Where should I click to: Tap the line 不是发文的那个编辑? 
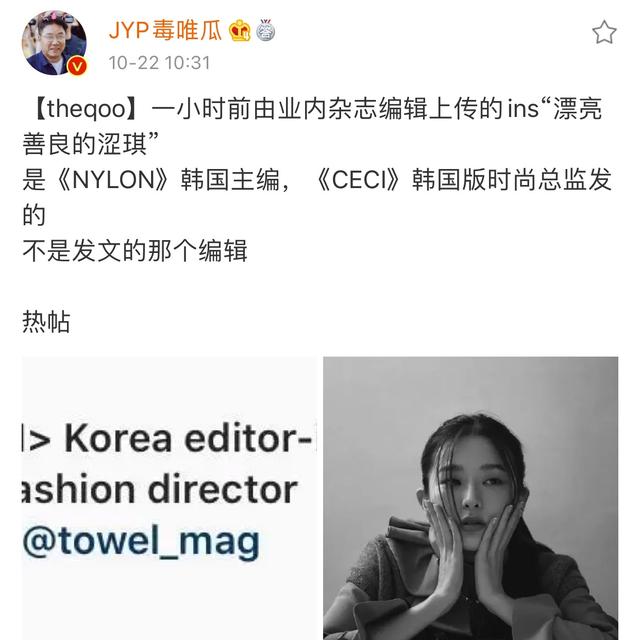click(x=135, y=251)
